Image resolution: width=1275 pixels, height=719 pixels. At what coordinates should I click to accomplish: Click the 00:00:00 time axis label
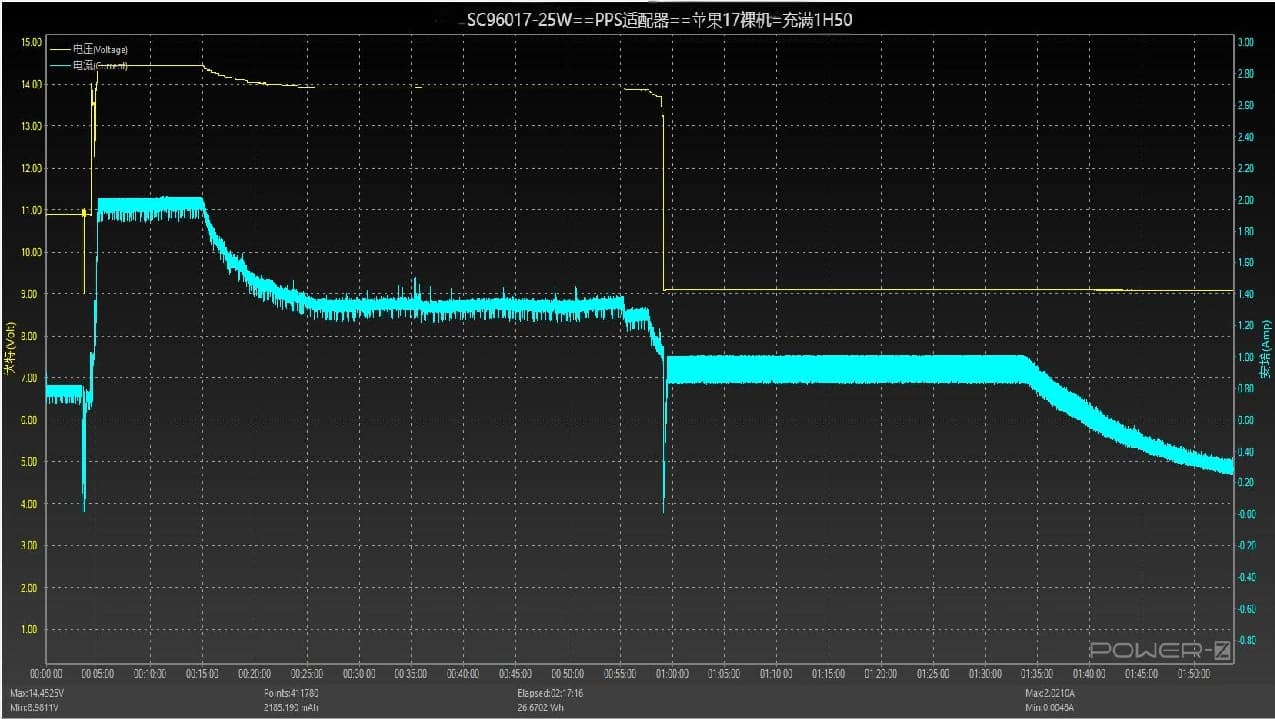tap(47, 674)
